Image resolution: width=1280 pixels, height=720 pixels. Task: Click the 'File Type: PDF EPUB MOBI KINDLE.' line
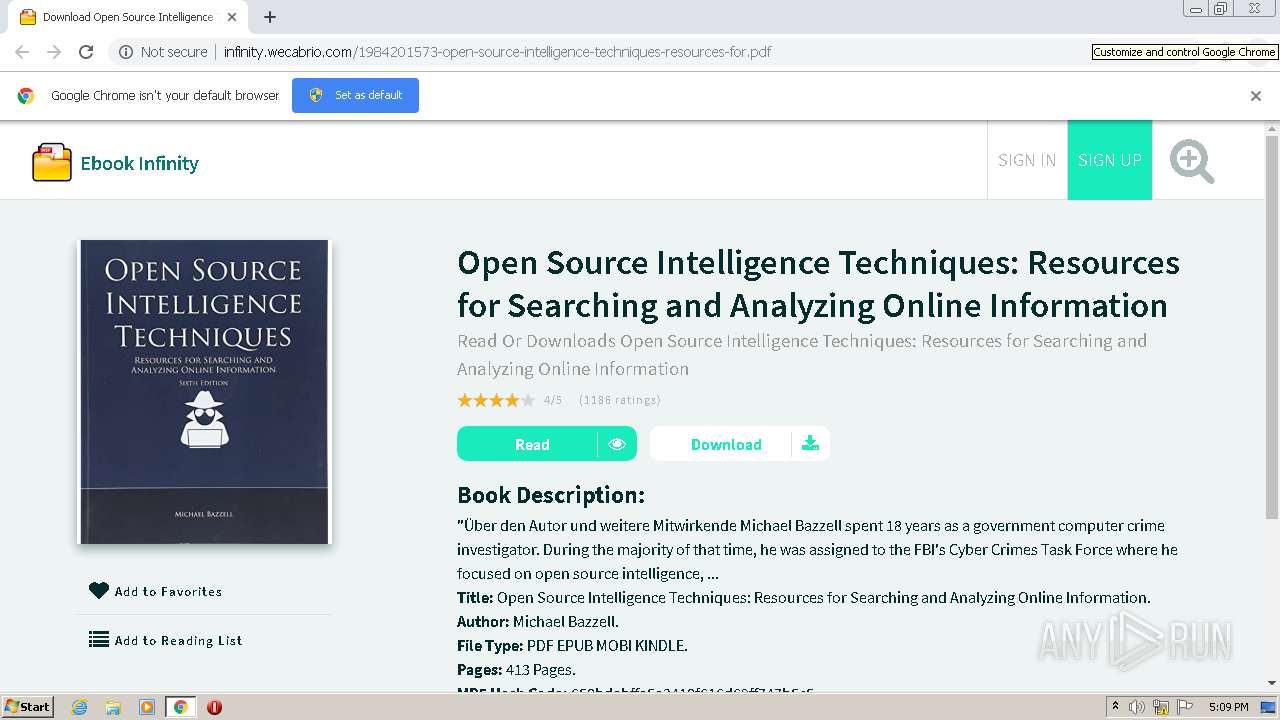572,646
